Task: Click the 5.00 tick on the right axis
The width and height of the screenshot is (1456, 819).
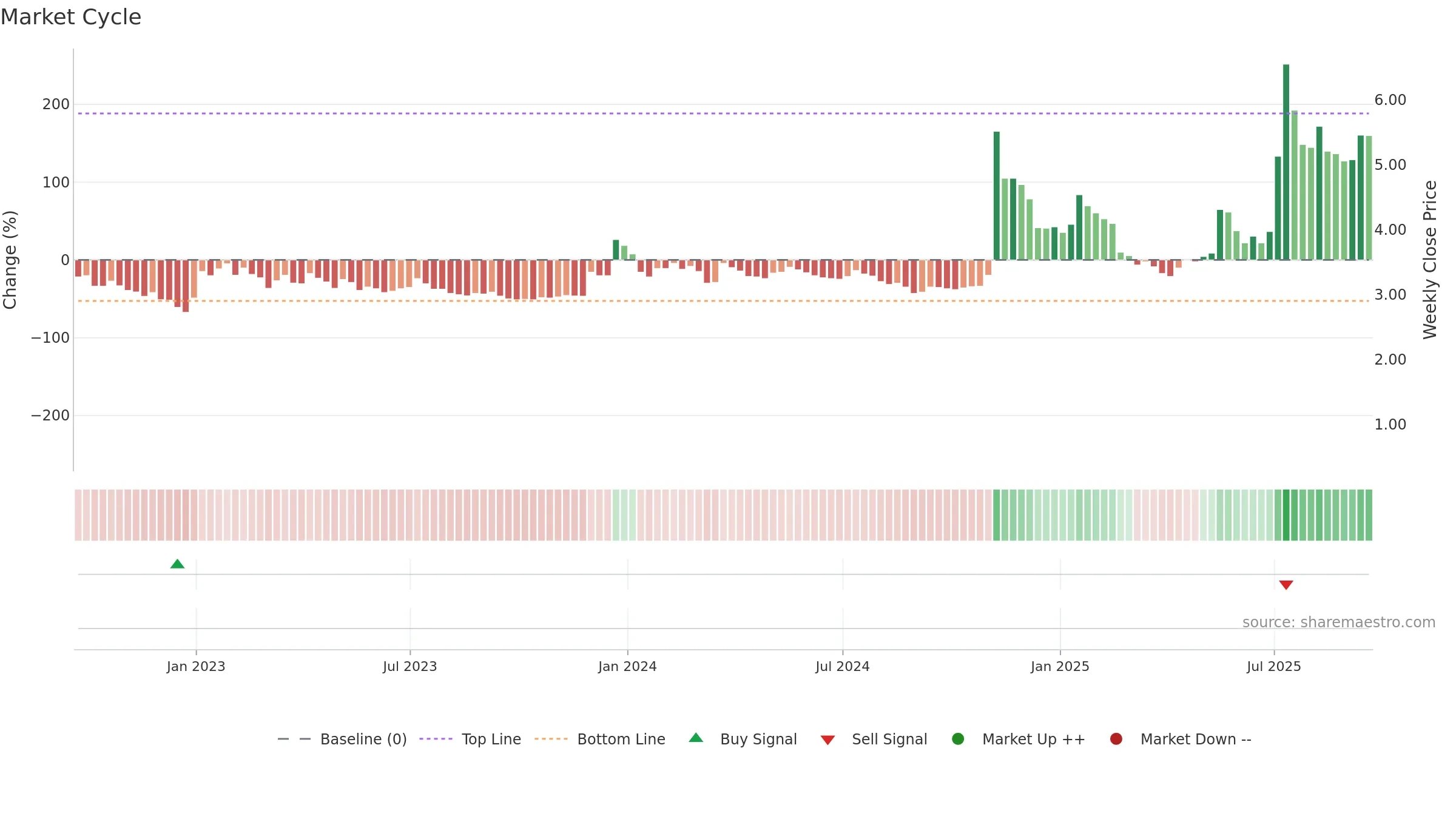Action: tap(1390, 165)
